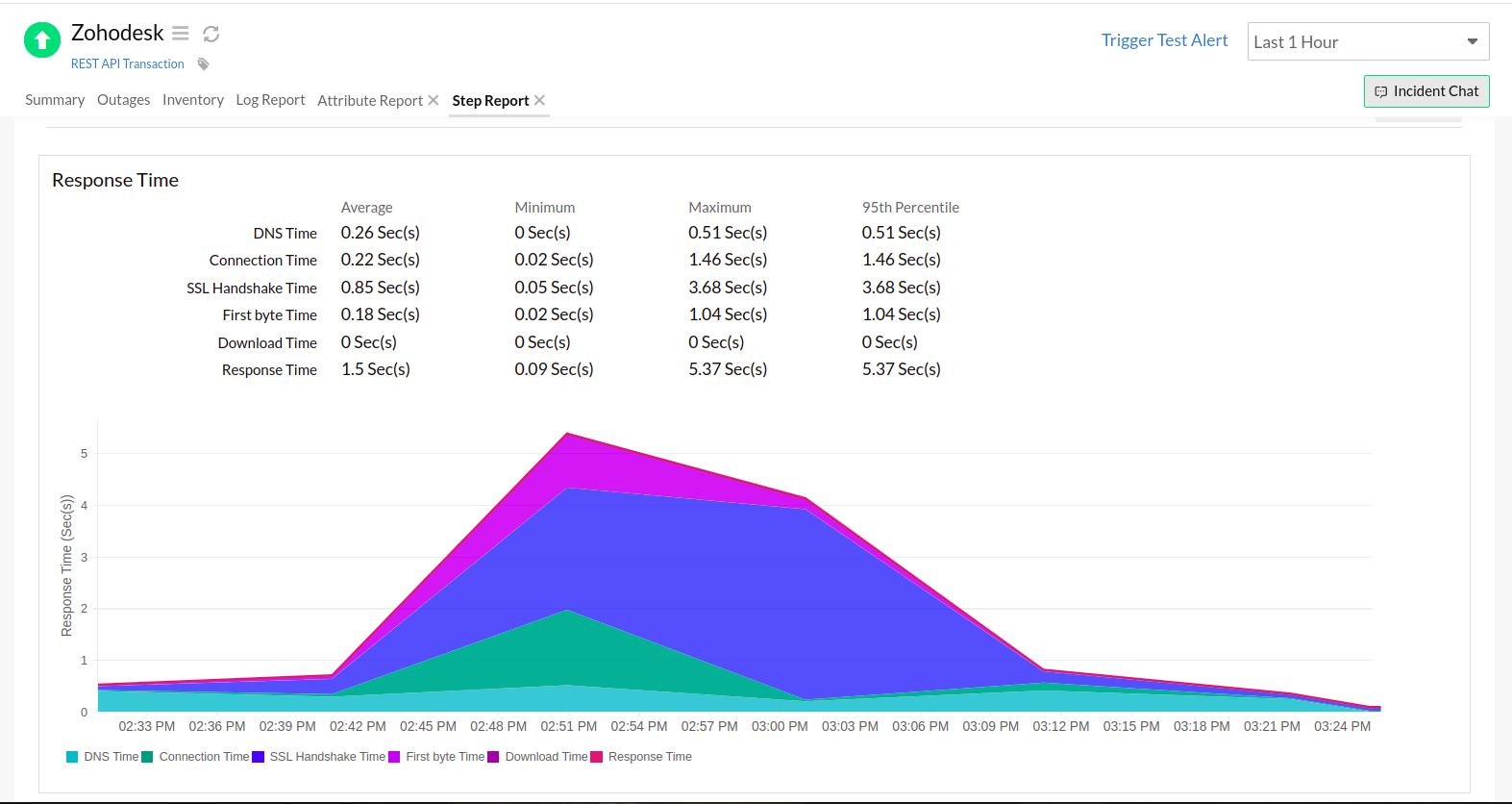Hide Connection Time series via legend
Screen dimensions: 1512x804
[x=196, y=757]
